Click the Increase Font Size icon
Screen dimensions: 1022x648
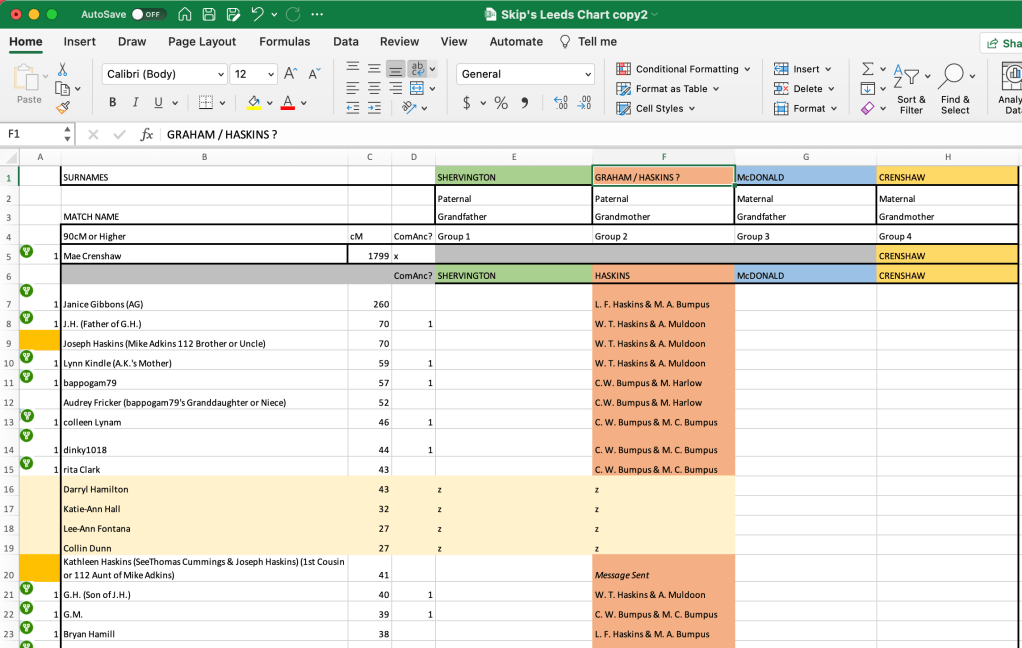290,74
